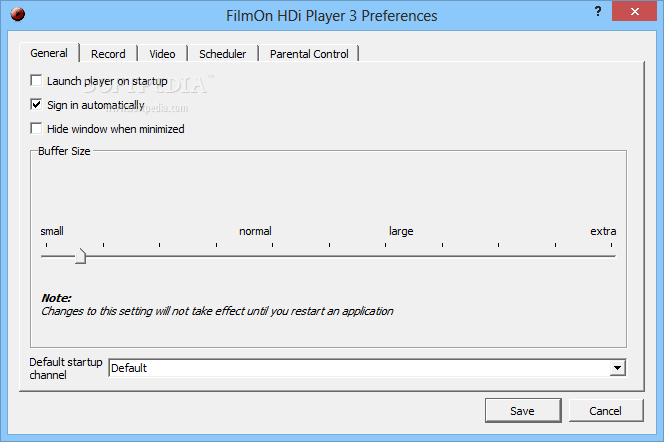Cancel the preferences dialog
This screenshot has width=664, height=442.
point(606,411)
